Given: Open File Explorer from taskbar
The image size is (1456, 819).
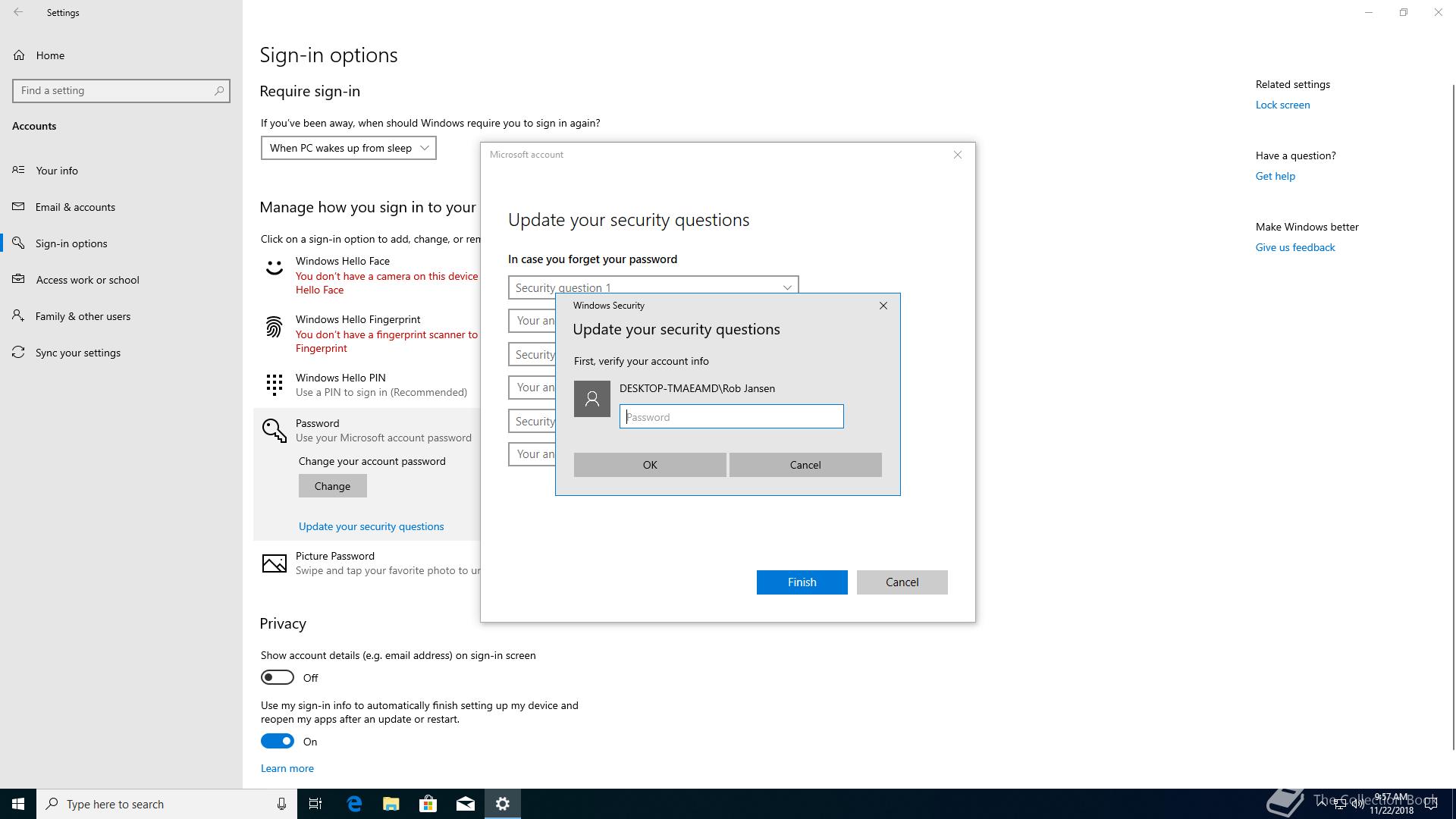Looking at the screenshot, I should 391,804.
